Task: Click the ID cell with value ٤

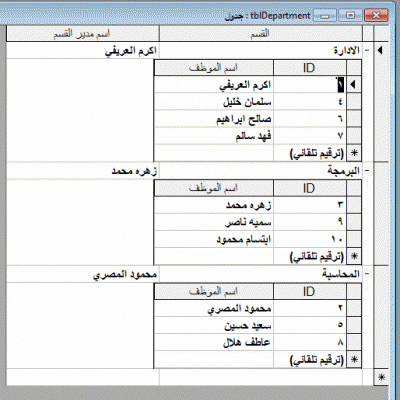Action: (x=310, y=102)
